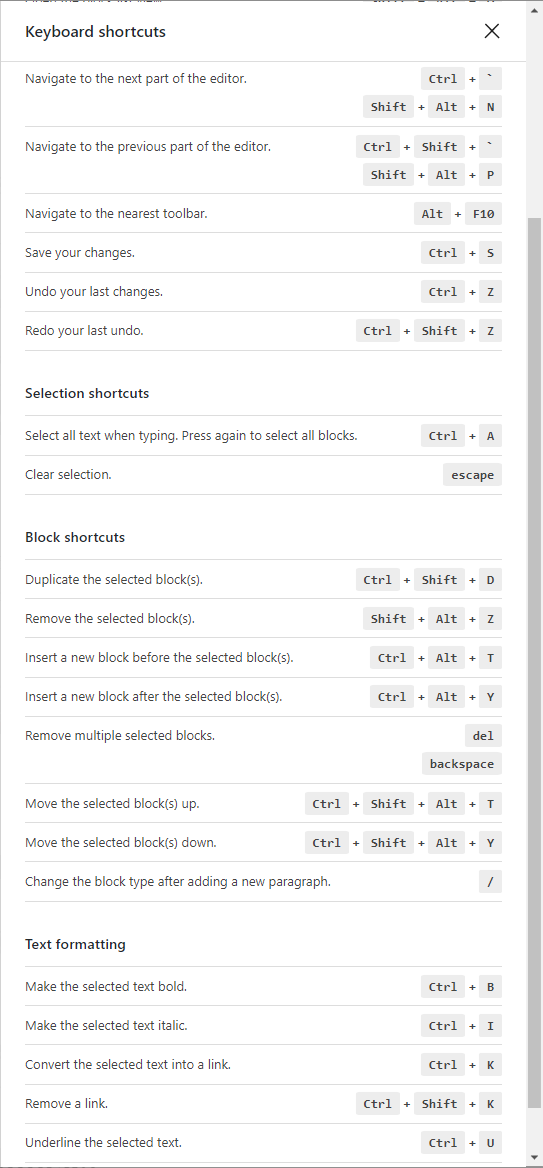Click the F10 key badge
This screenshot has height=1168, width=543.
483,214
